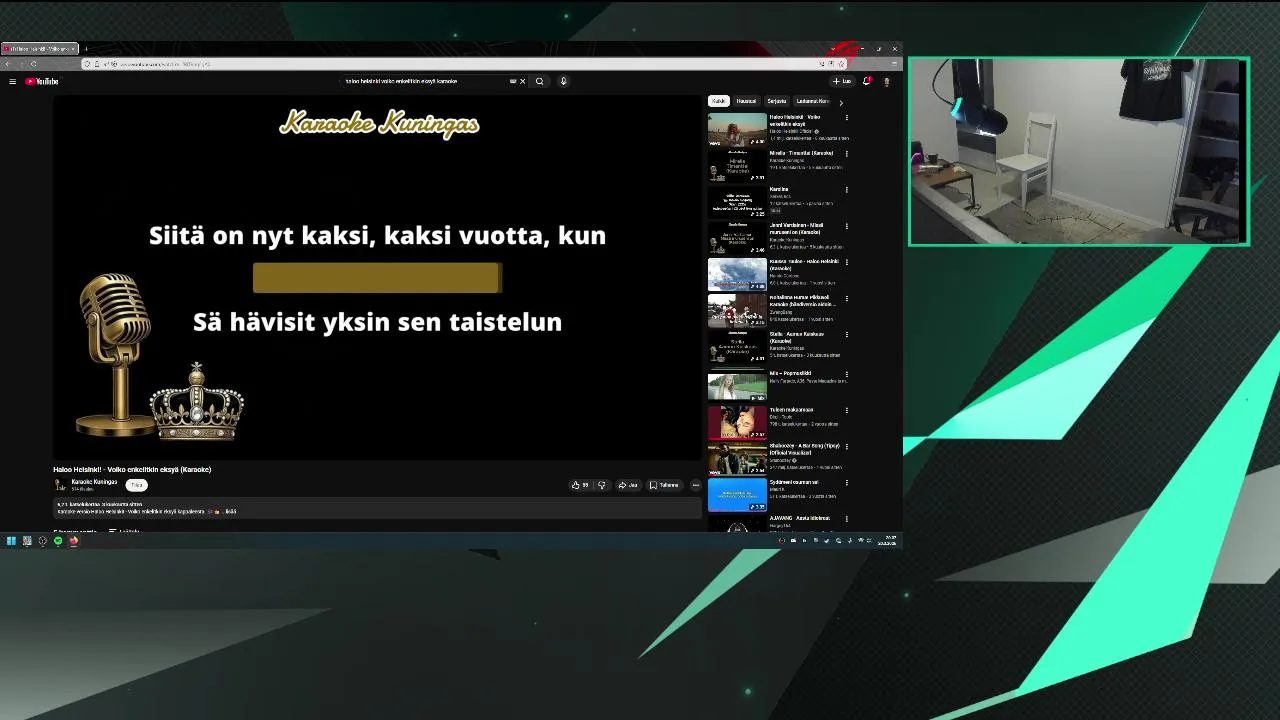The width and height of the screenshot is (1280, 720).
Task: Open the Shaboozey A Bar Song video
Action: [737, 458]
